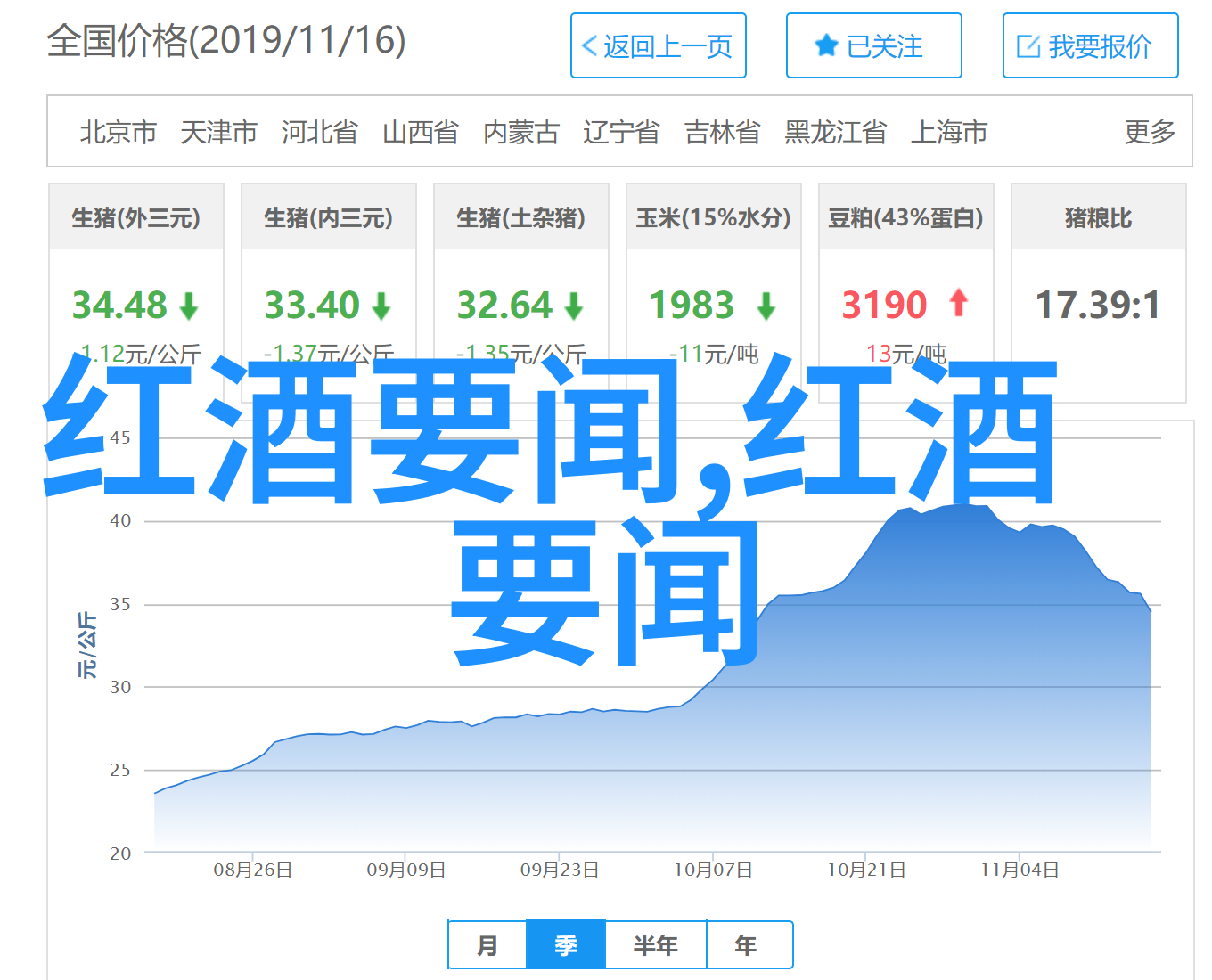The height and width of the screenshot is (980, 1212).
Task: Open the 玉米(15%水分) price card
Action: (714, 293)
